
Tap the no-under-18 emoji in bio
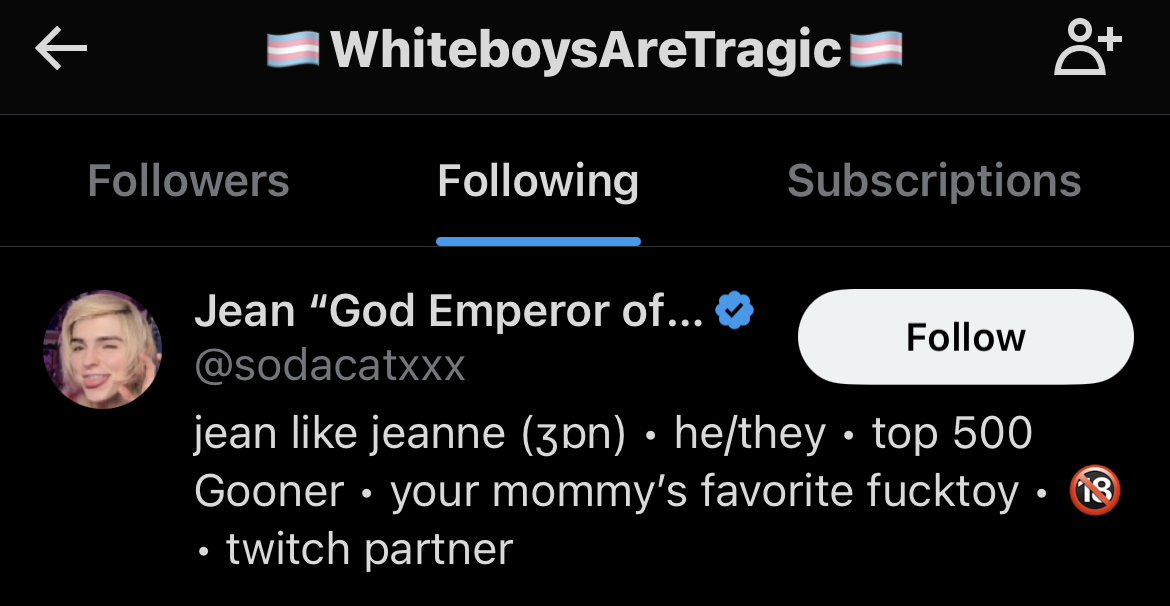1095,490
